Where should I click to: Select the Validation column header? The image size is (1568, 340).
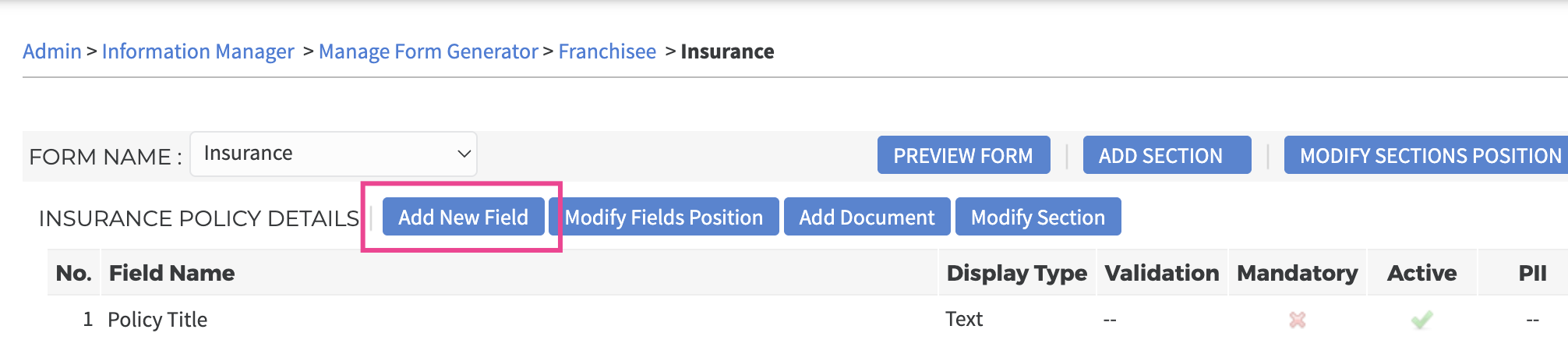click(1161, 273)
